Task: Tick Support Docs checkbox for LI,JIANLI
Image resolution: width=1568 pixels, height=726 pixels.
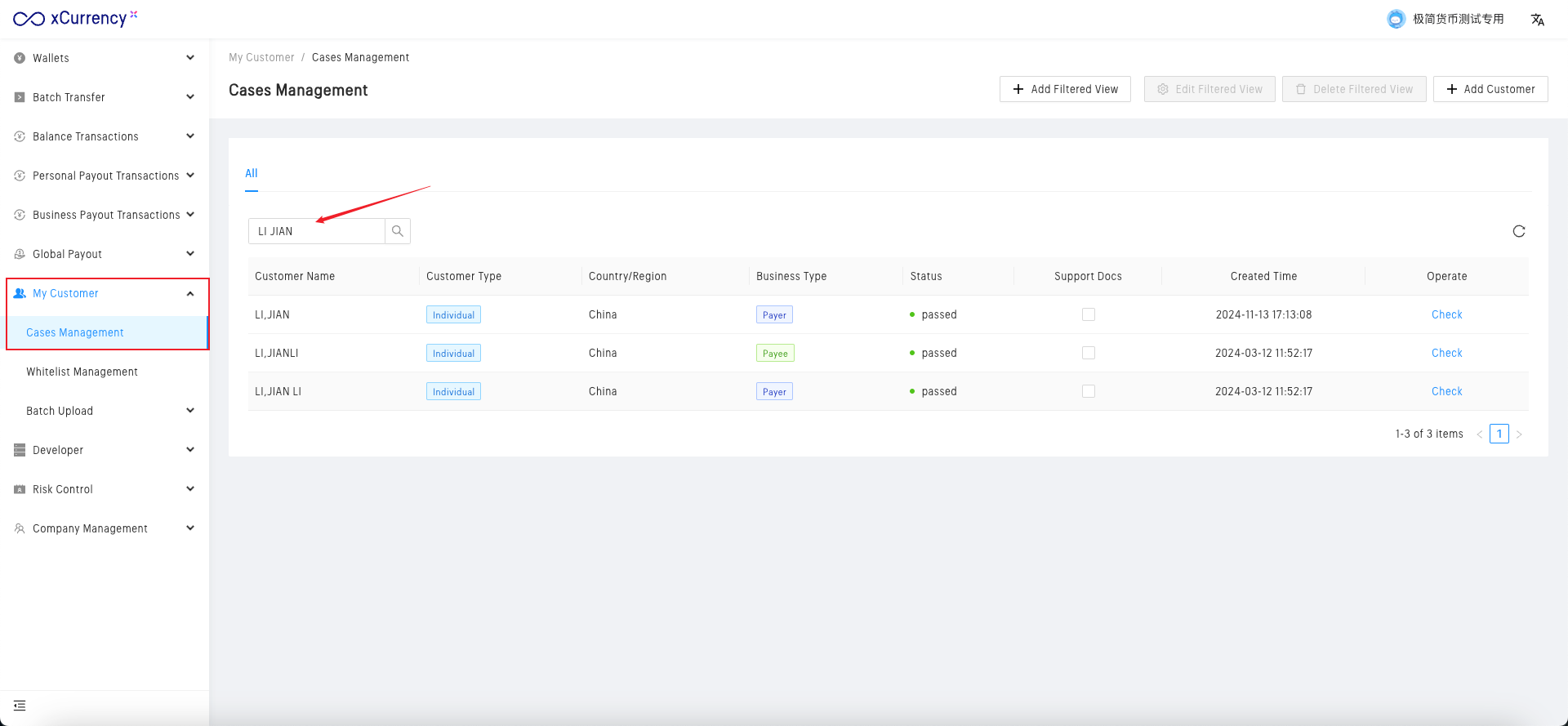Action: (x=1088, y=353)
